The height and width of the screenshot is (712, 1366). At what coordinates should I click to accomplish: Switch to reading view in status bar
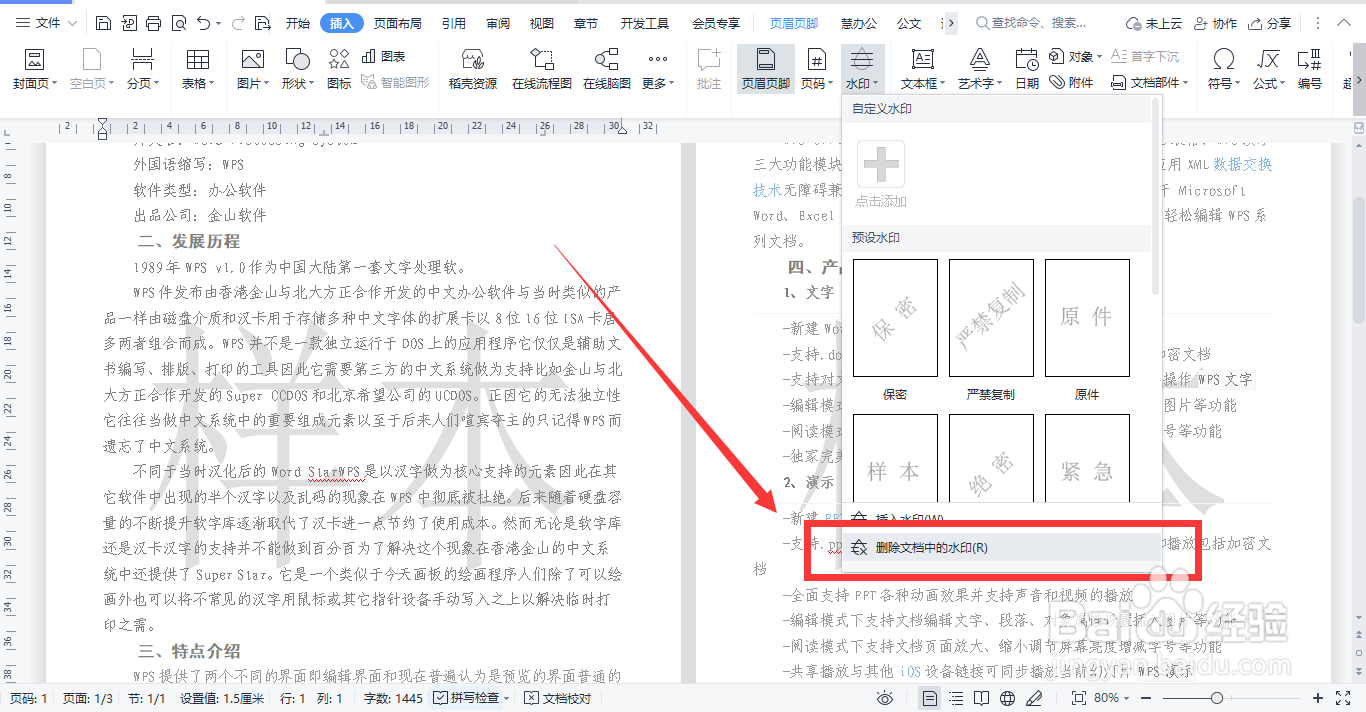(x=983, y=698)
